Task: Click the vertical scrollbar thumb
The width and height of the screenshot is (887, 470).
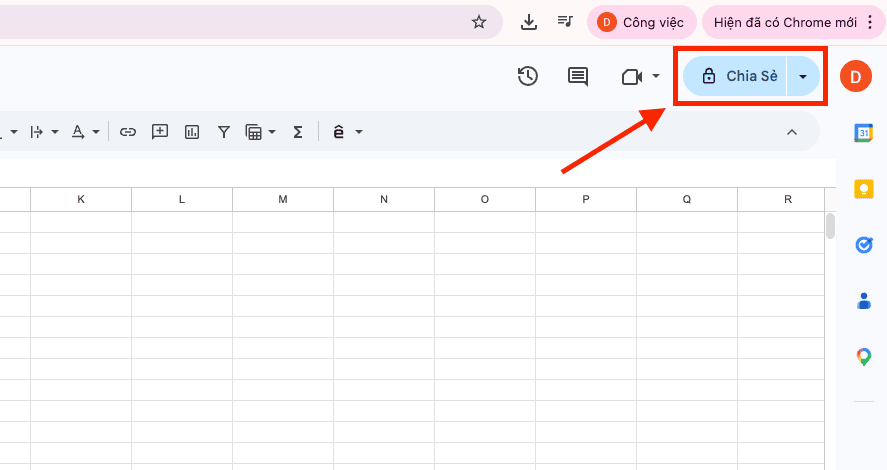Action: click(x=830, y=226)
